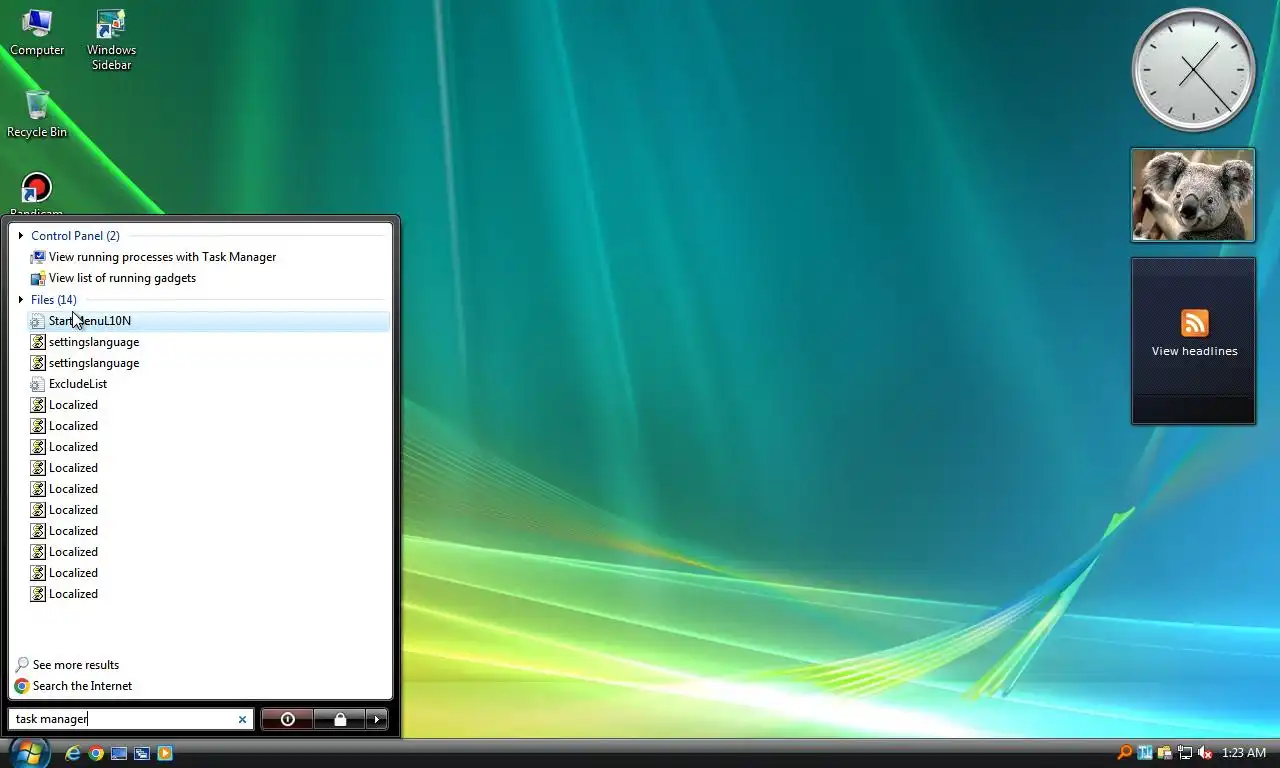Open the shutdown options arrow menu
Screen dimensions: 1280x768
[x=377, y=719]
